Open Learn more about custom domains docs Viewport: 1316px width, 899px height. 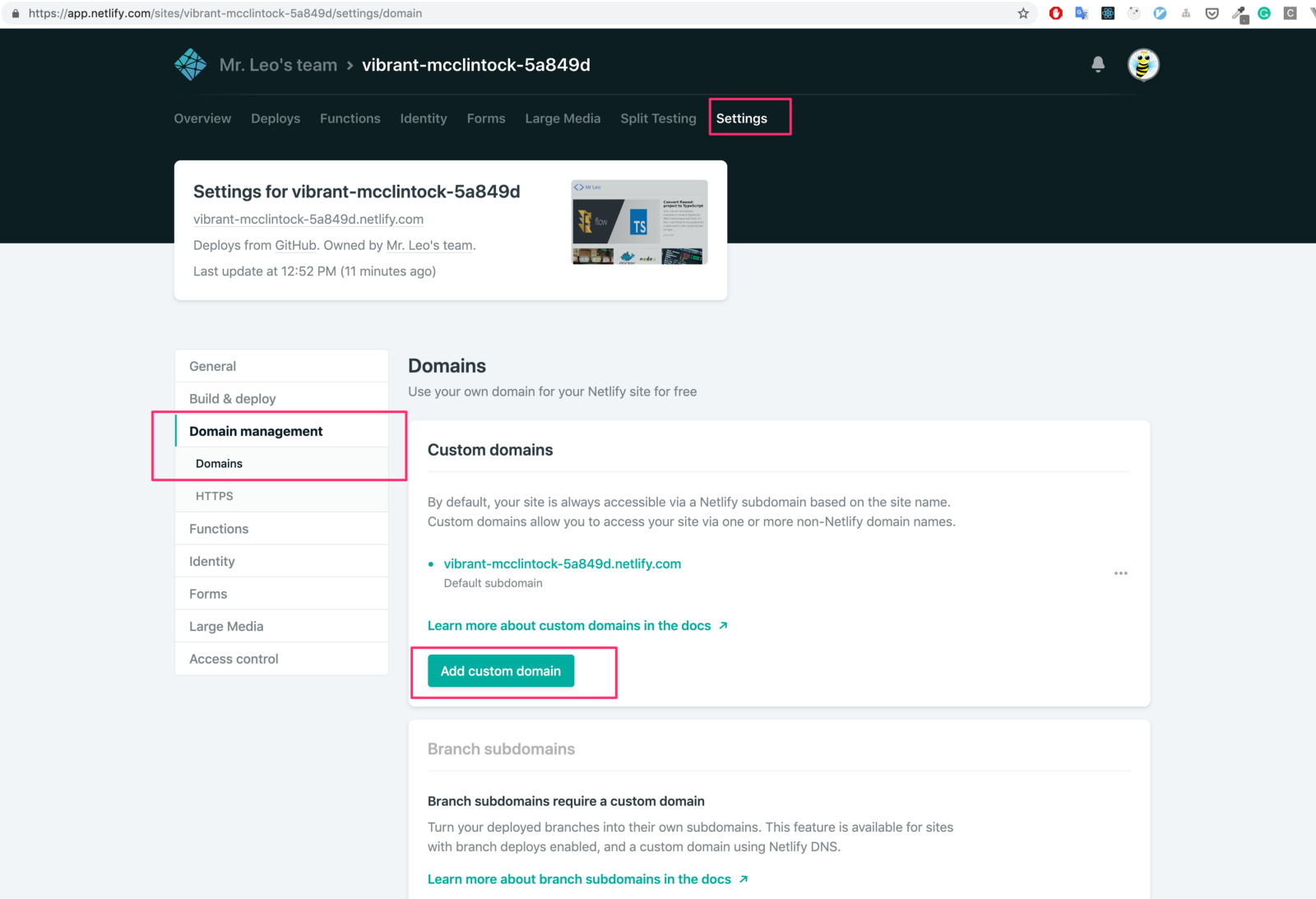[x=569, y=626]
